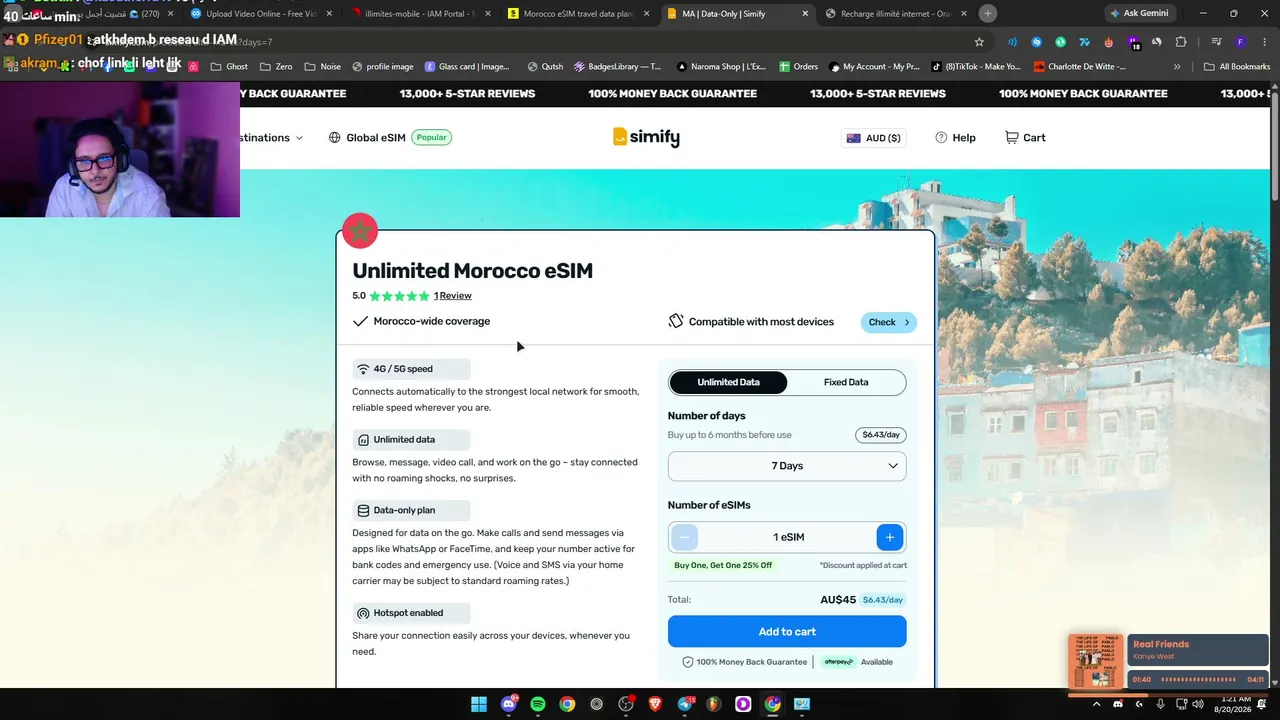Image resolution: width=1280 pixels, height=720 pixels.
Task: Show hidden system tray icons
Action: [x=1096, y=704]
